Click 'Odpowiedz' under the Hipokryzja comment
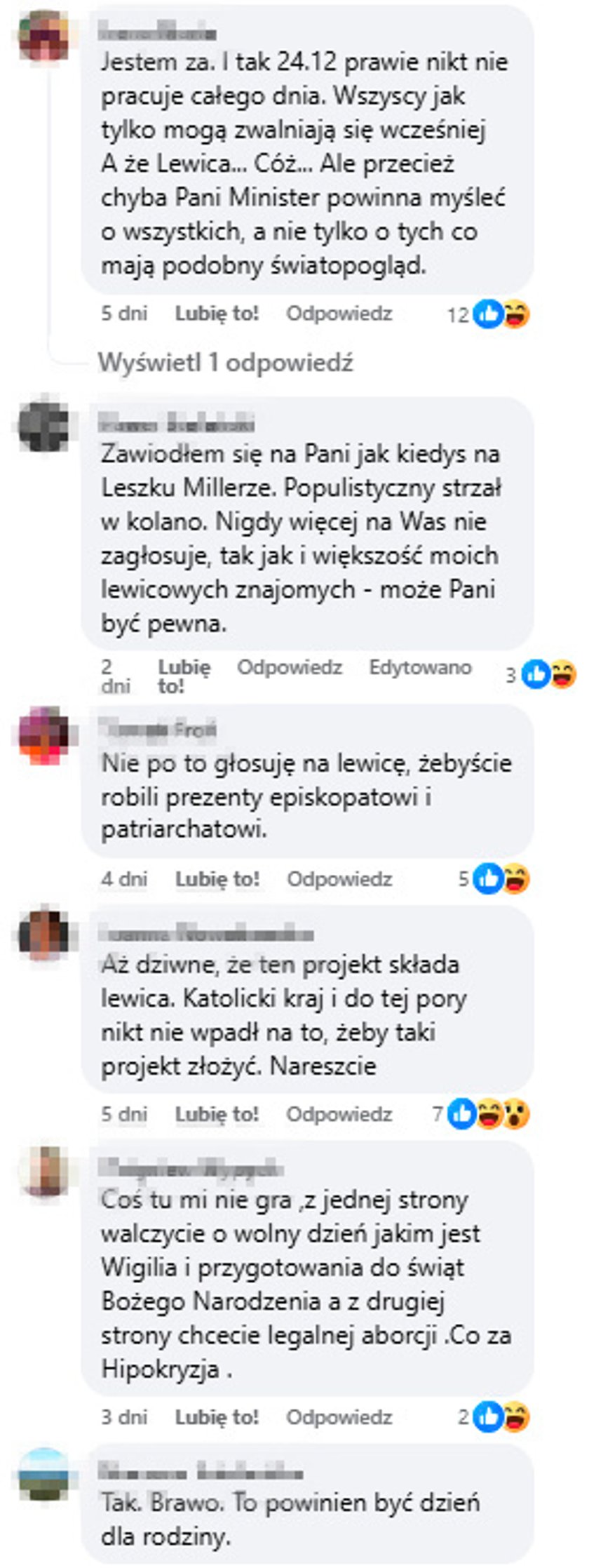The width and height of the screenshot is (589, 1568). click(x=339, y=1417)
